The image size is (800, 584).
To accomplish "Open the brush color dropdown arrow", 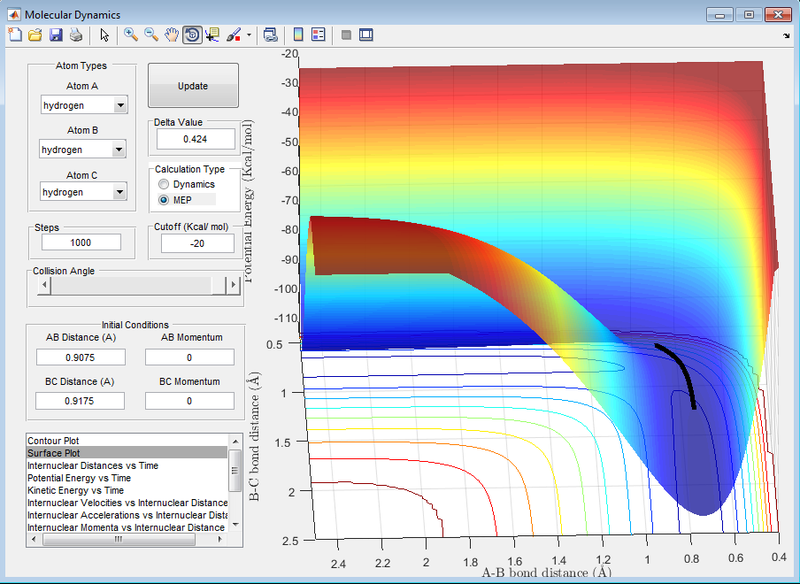I will coord(249,35).
